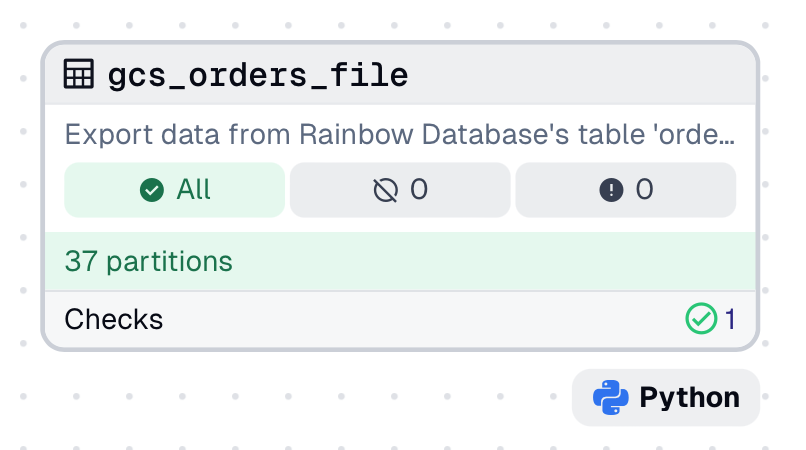Click the green check passed icon in the Checks row
Image resolution: width=806 pixels, height=450 pixels.
point(701,319)
